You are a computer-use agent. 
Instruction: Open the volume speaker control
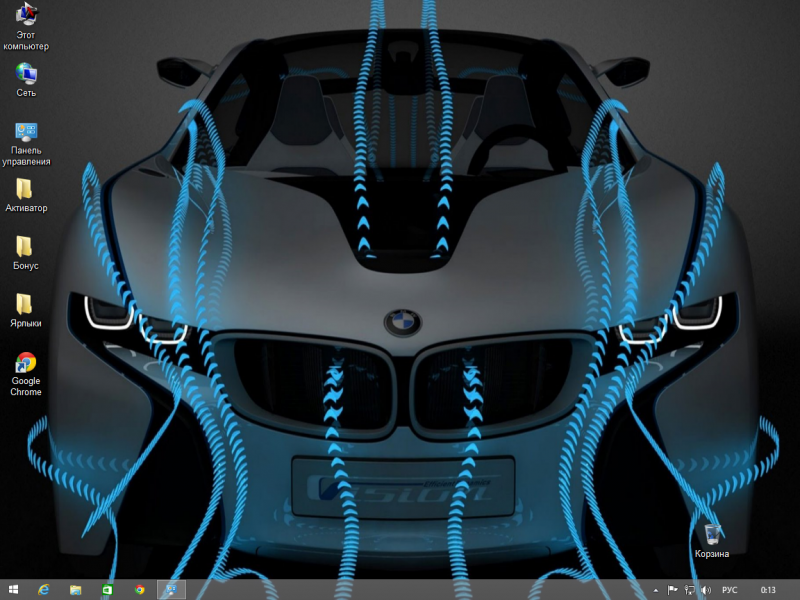click(x=706, y=590)
